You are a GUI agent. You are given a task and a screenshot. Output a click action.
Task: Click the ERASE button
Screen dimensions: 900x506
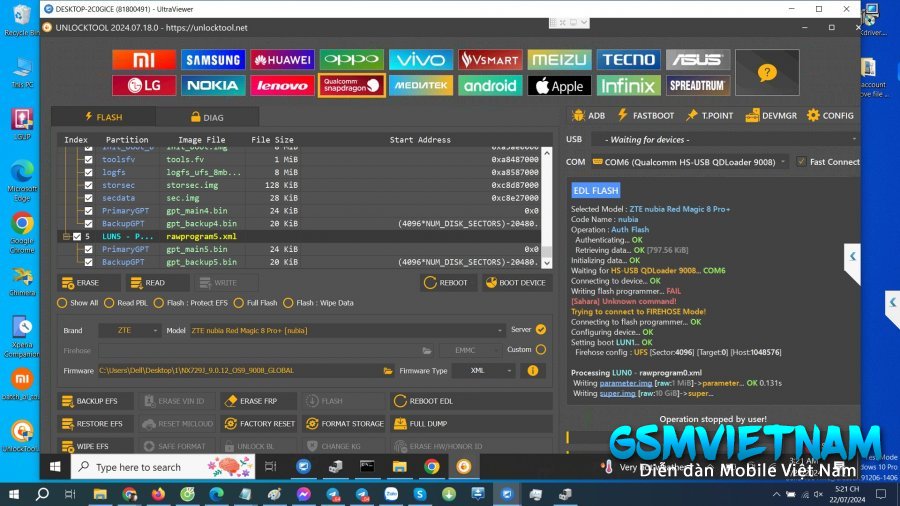point(88,283)
